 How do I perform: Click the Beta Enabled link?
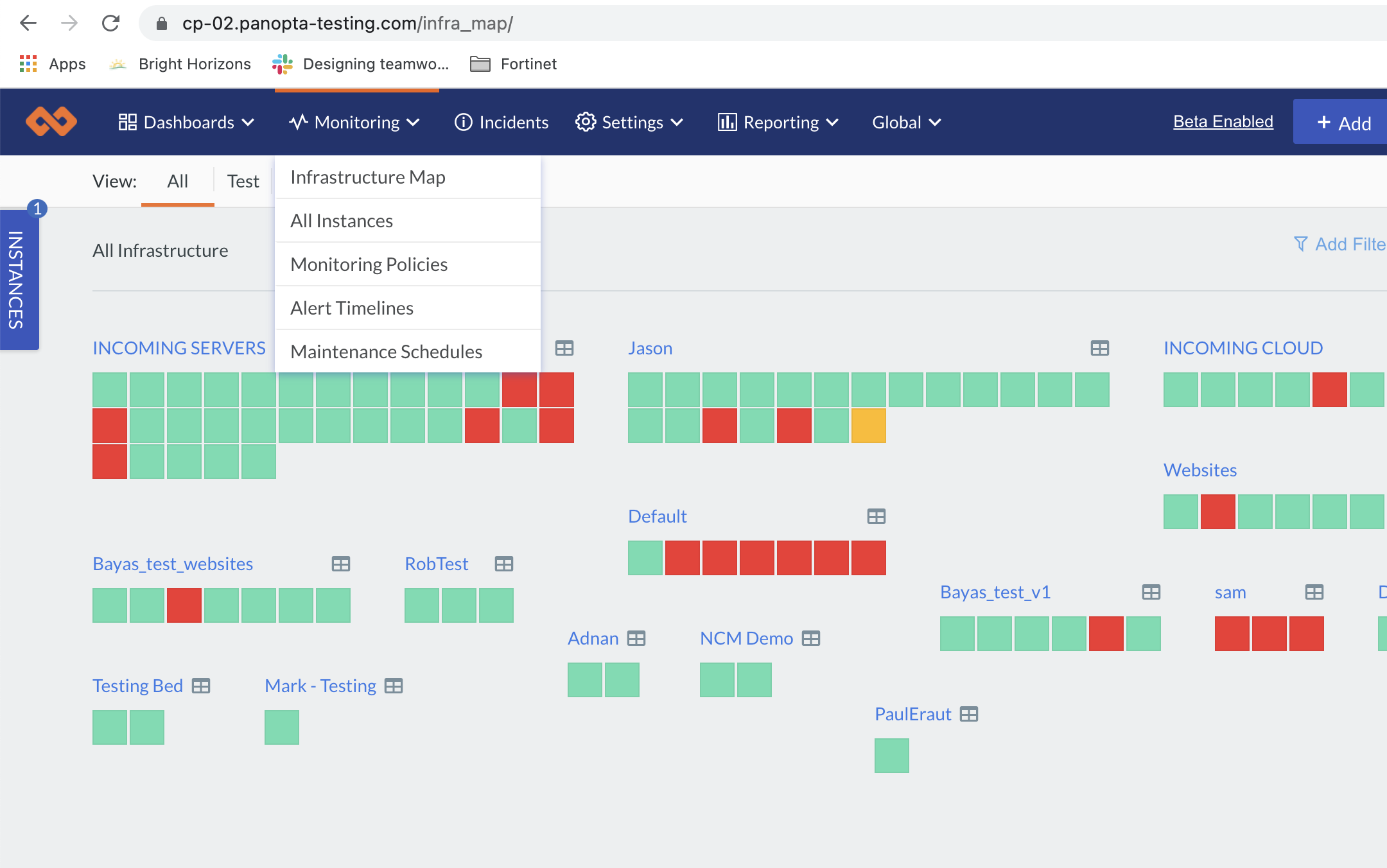tap(1223, 121)
